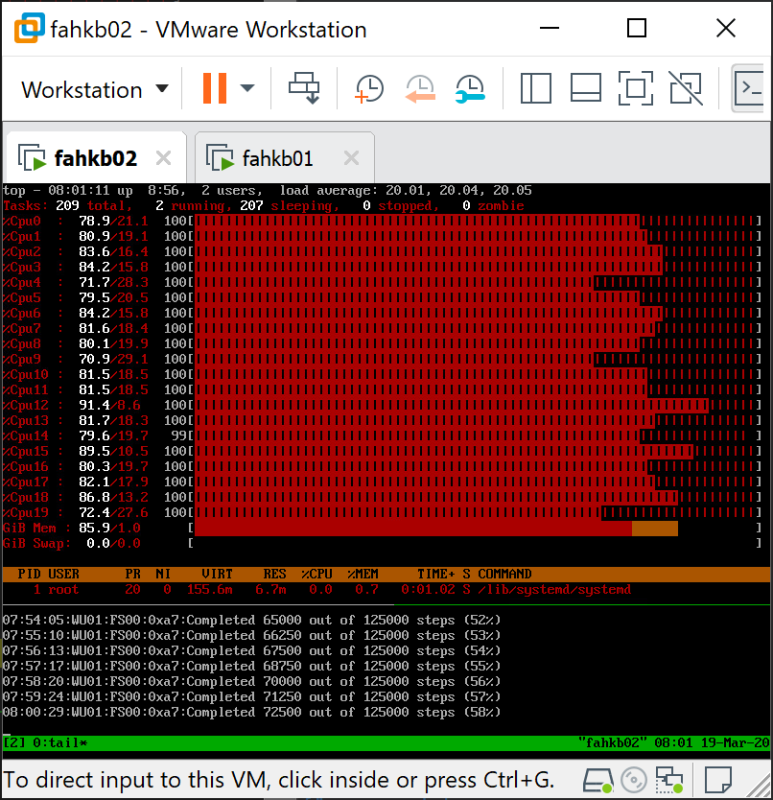
Task: Click the CD/DVD drive status icon
Action: pyautogui.click(x=634, y=780)
